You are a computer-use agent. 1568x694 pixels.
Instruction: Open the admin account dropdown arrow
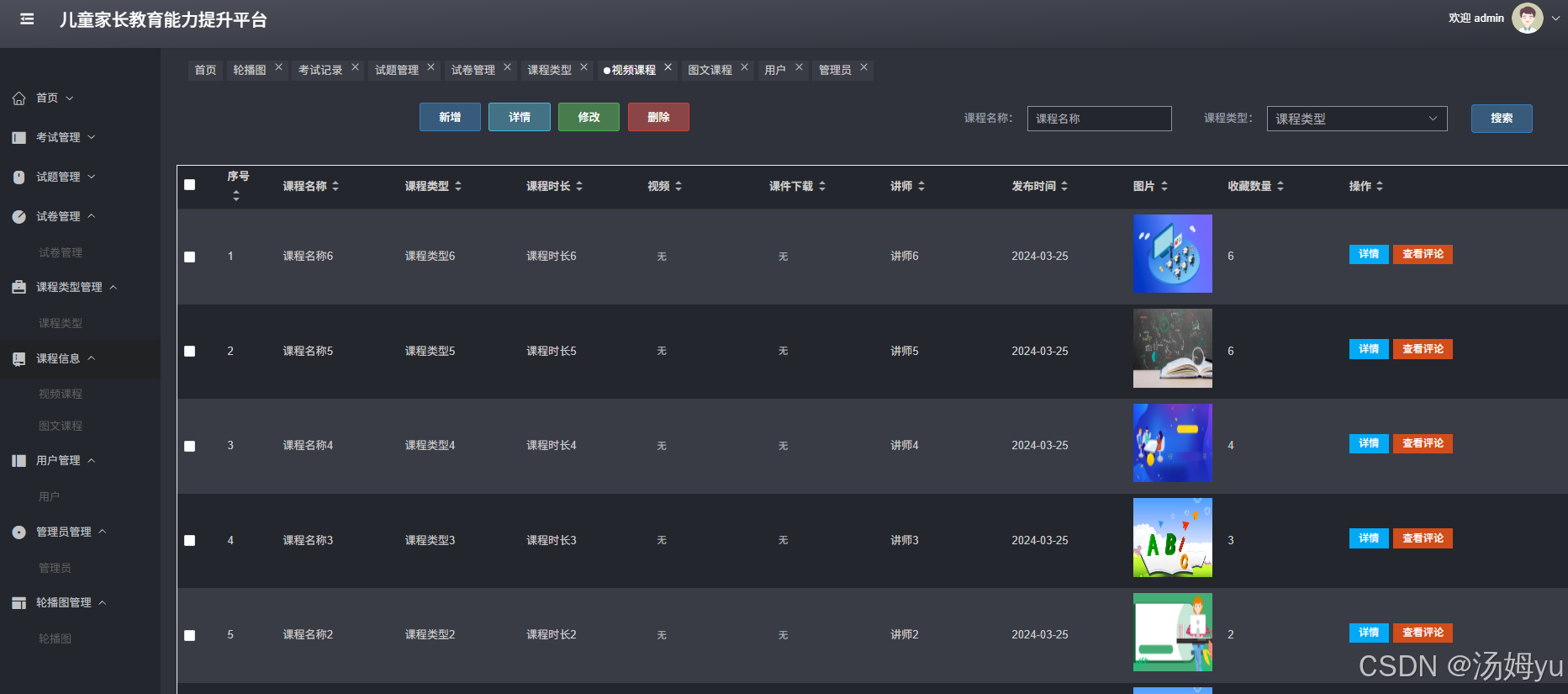tap(1555, 19)
